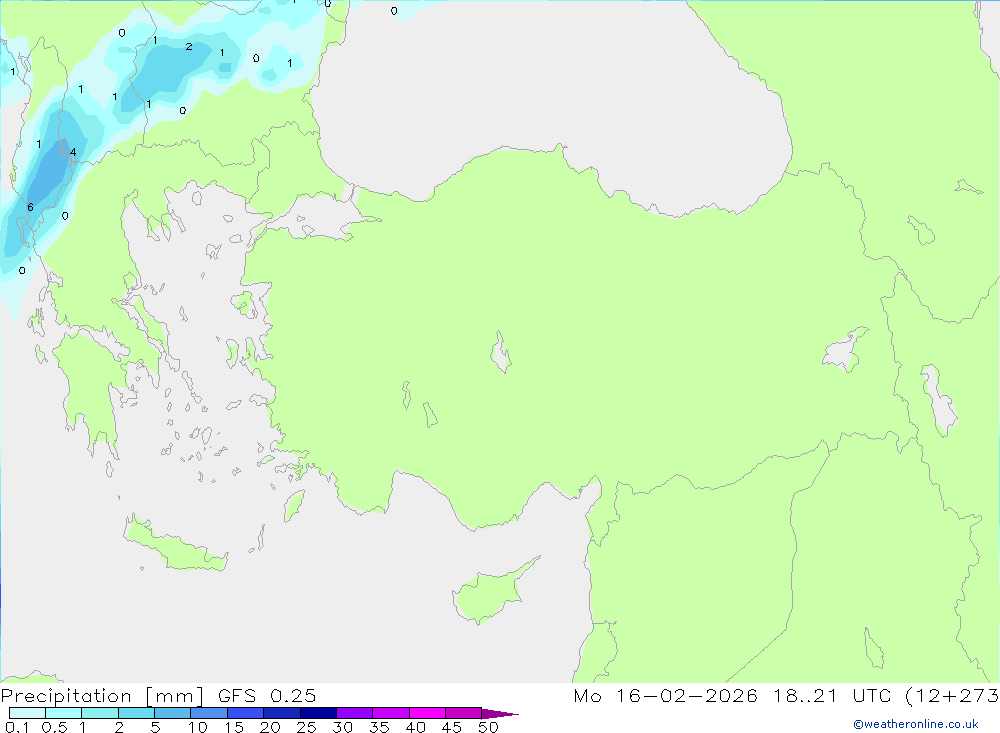
Task: Click the purple arrow tip above 50 mm
Action: [500, 714]
